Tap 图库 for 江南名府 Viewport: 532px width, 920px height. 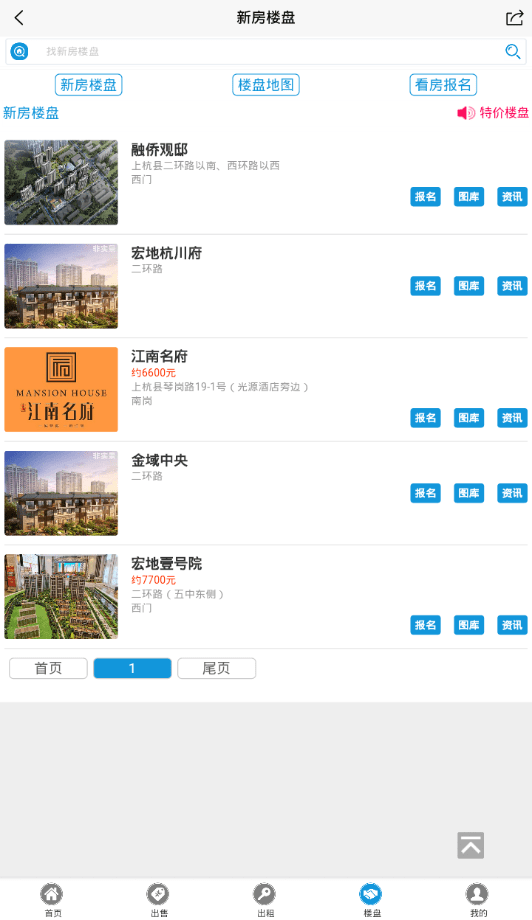tap(469, 418)
